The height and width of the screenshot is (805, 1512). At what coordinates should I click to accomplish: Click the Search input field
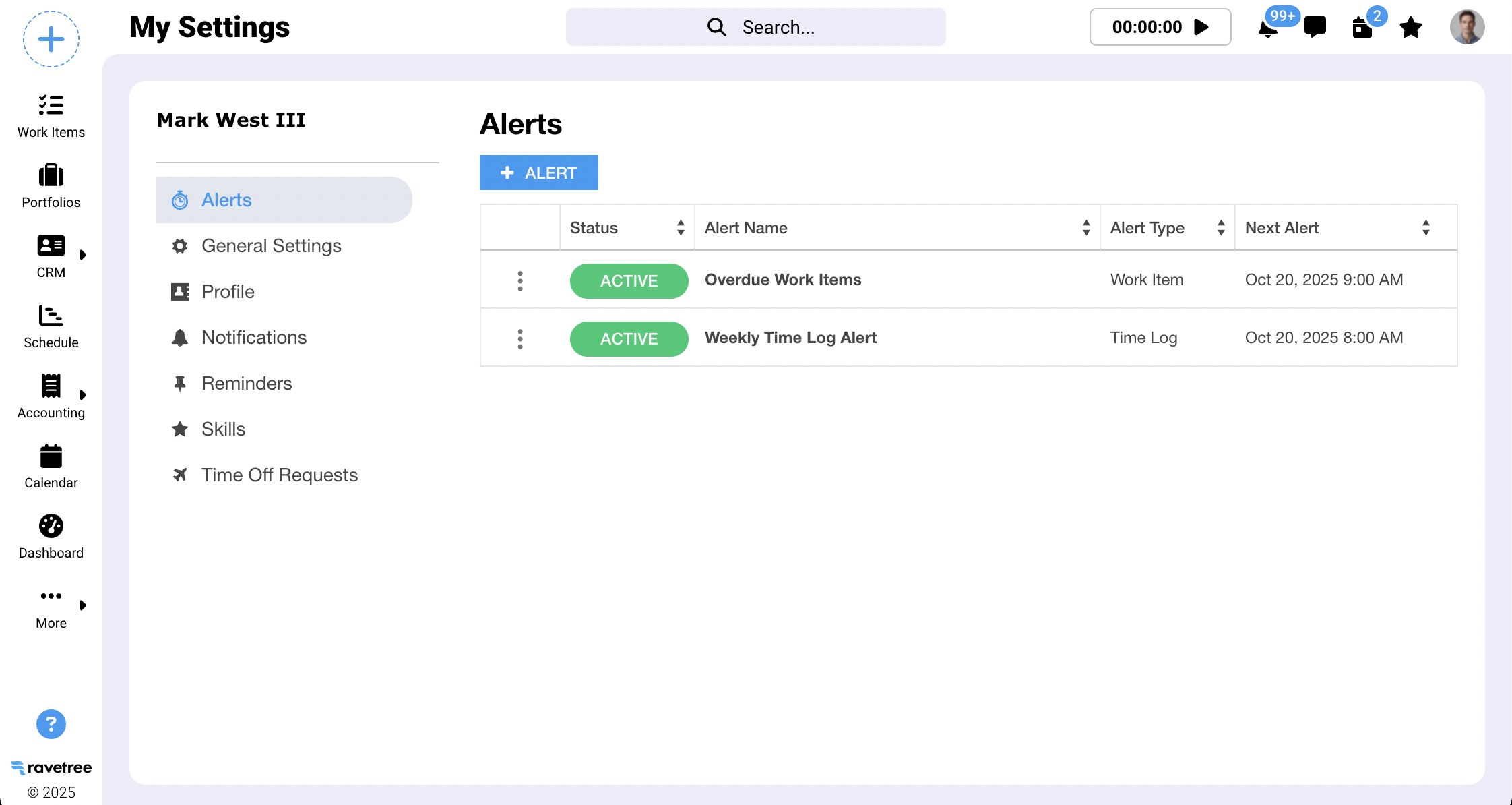[755, 27]
